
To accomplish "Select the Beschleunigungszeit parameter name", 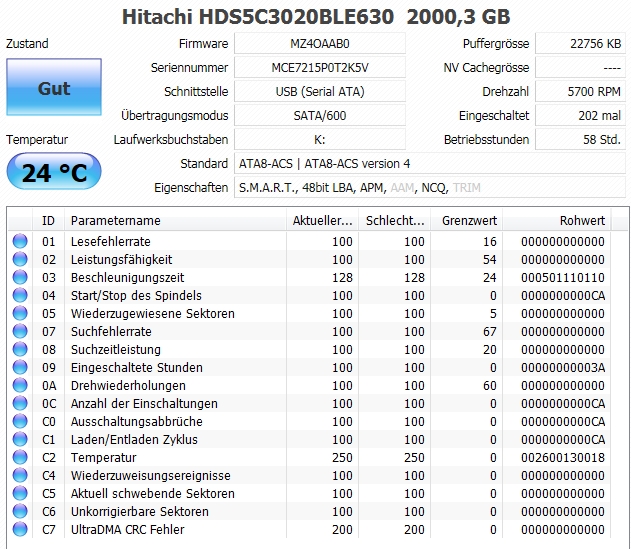I will [x=128, y=278].
